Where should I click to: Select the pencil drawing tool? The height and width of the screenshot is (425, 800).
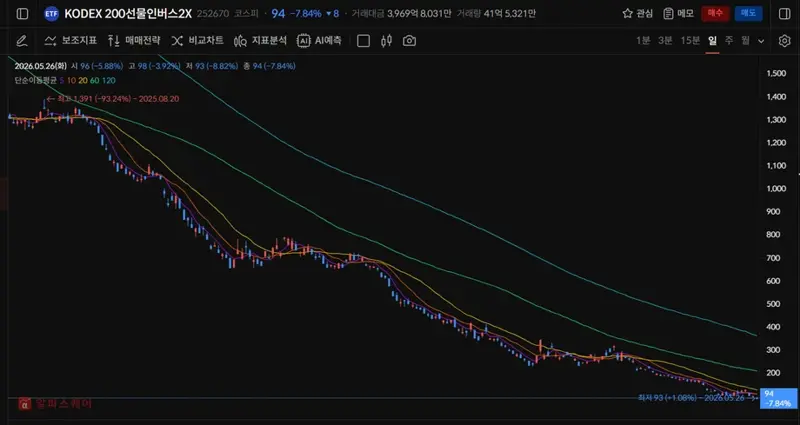click(21, 41)
